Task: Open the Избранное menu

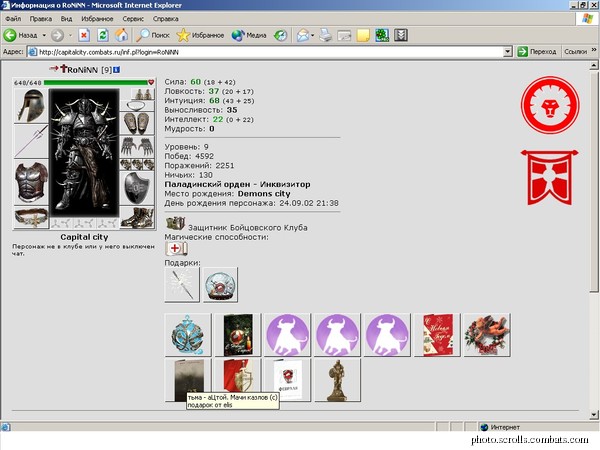Action: [97, 18]
